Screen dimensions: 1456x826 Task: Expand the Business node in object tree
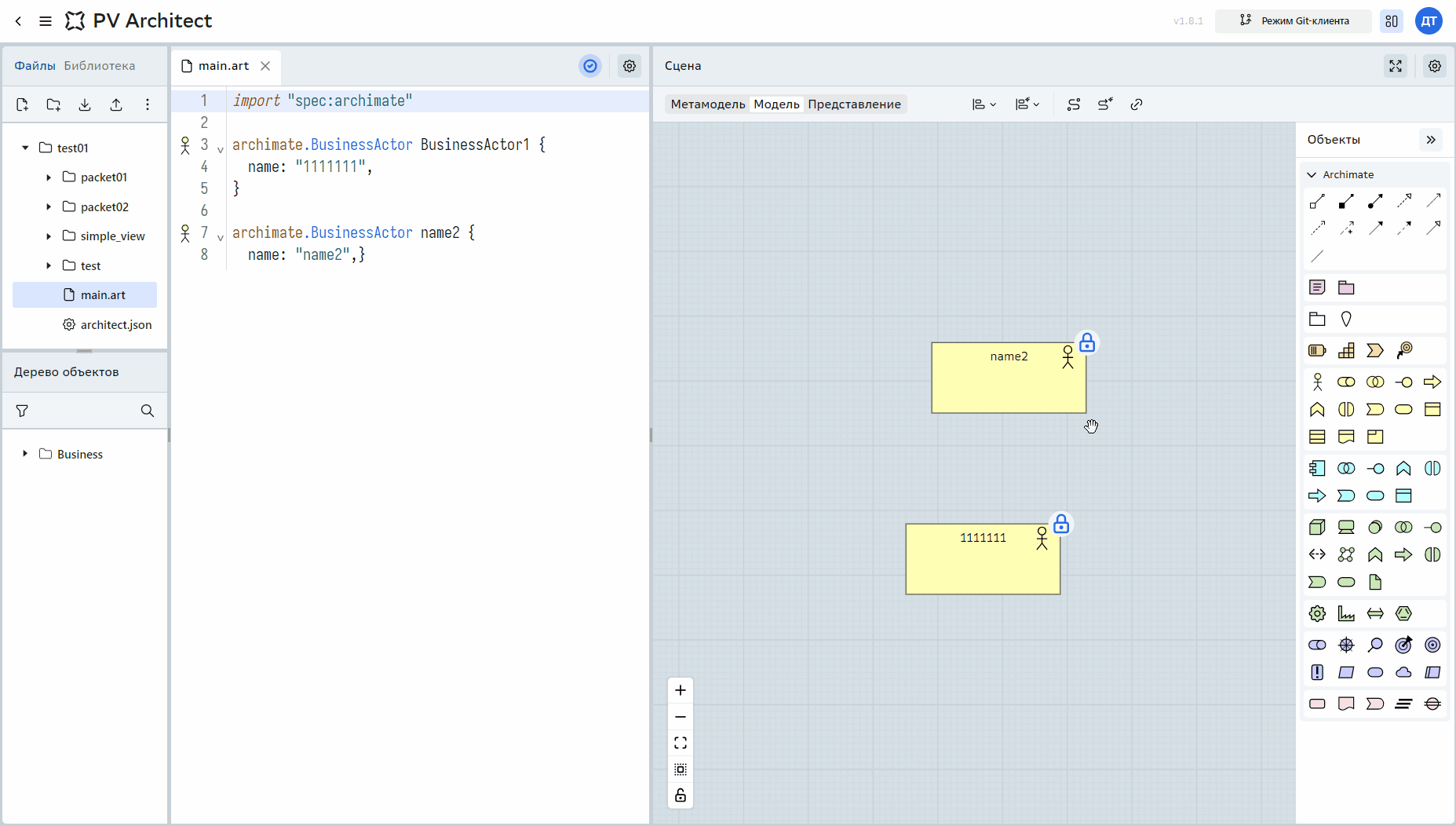pyautogui.click(x=25, y=454)
